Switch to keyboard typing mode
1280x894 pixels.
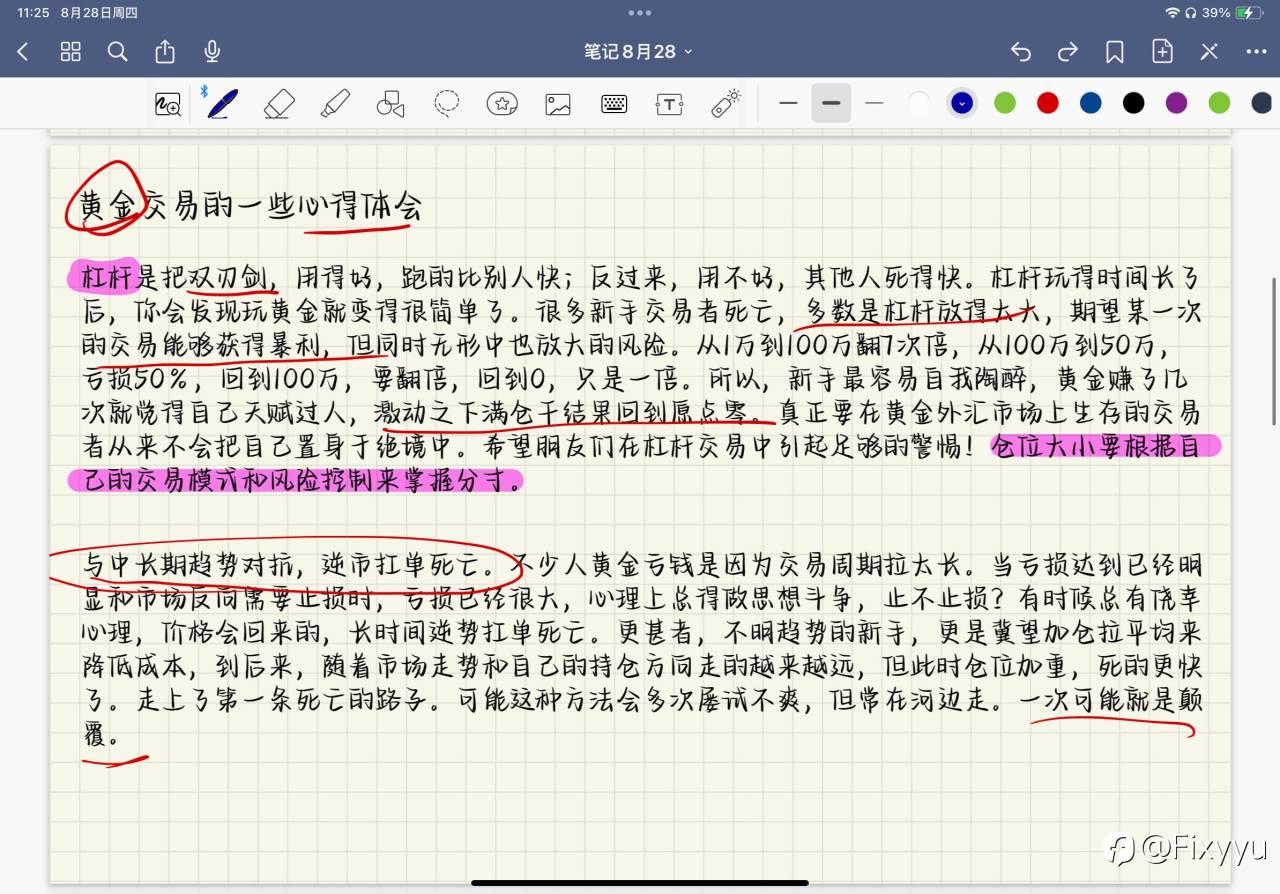pos(614,103)
